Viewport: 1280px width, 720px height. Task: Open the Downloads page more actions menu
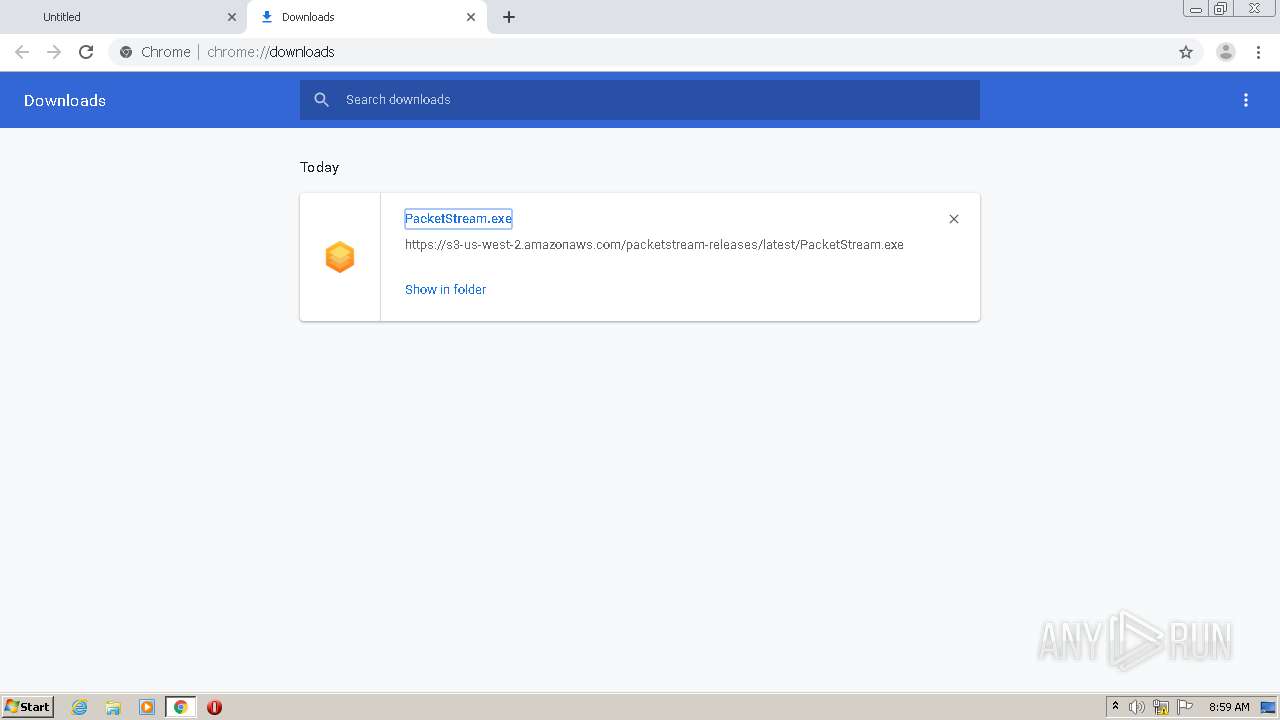pos(1246,100)
